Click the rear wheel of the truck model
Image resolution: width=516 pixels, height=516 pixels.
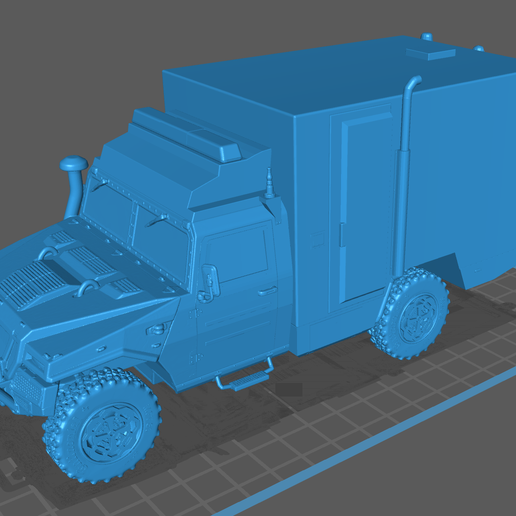(410, 313)
